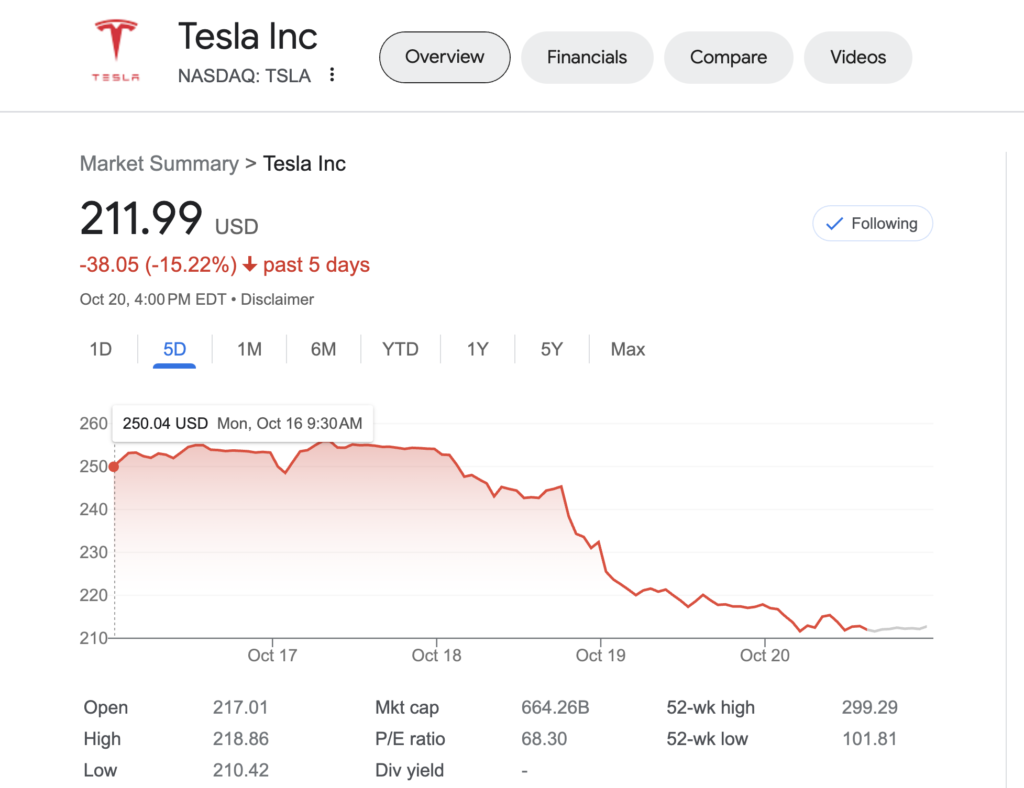Open the Compare tab
Image resolution: width=1024 pixels, height=788 pixels.
point(728,57)
